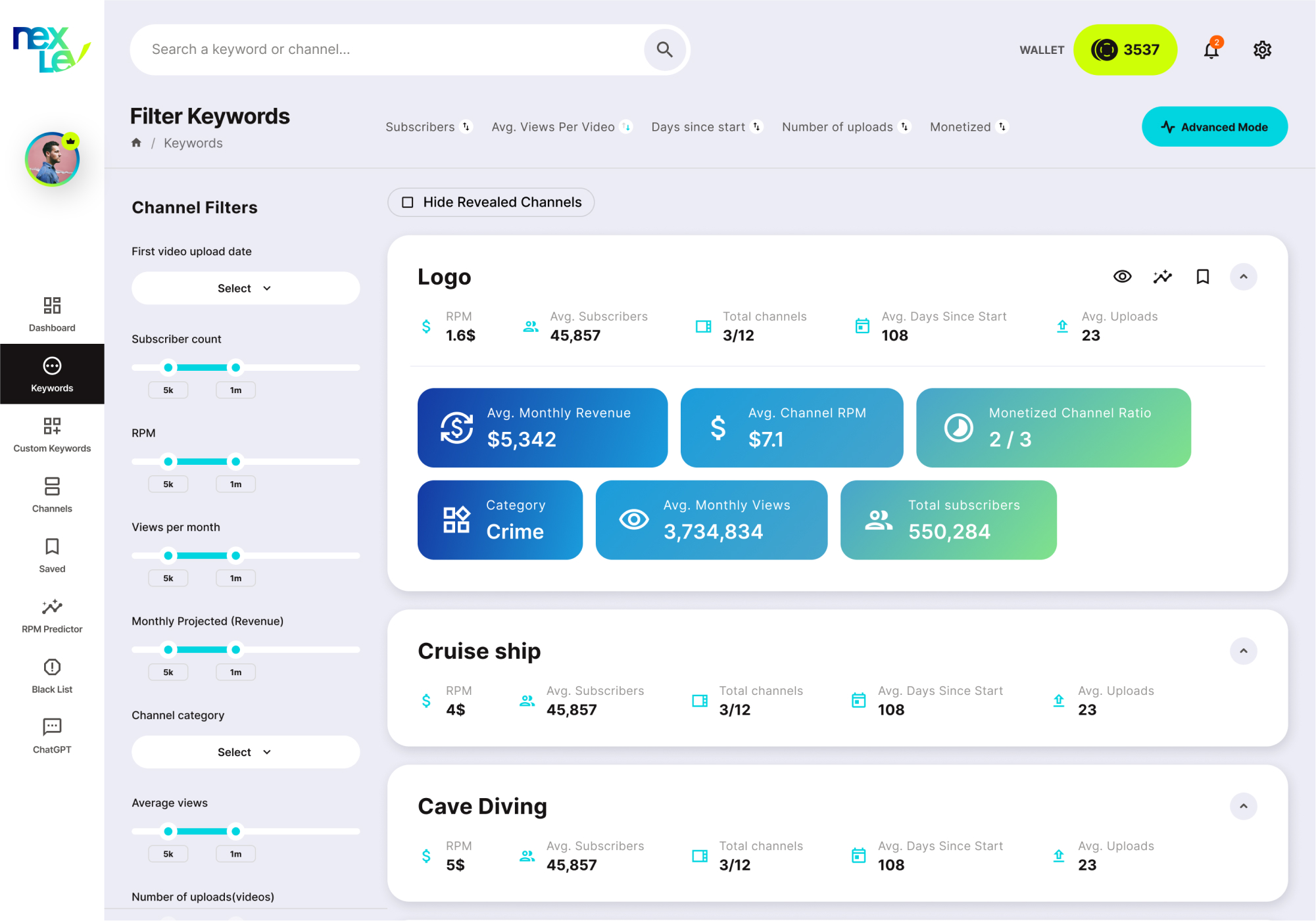Enable Hide Revealed Channels checkbox

pyautogui.click(x=408, y=202)
